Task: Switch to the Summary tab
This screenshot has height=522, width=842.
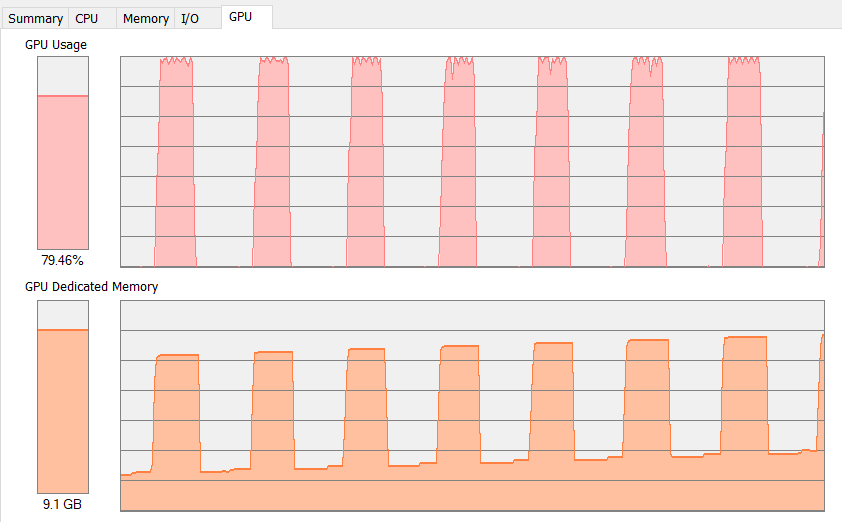Action: click(x=35, y=19)
